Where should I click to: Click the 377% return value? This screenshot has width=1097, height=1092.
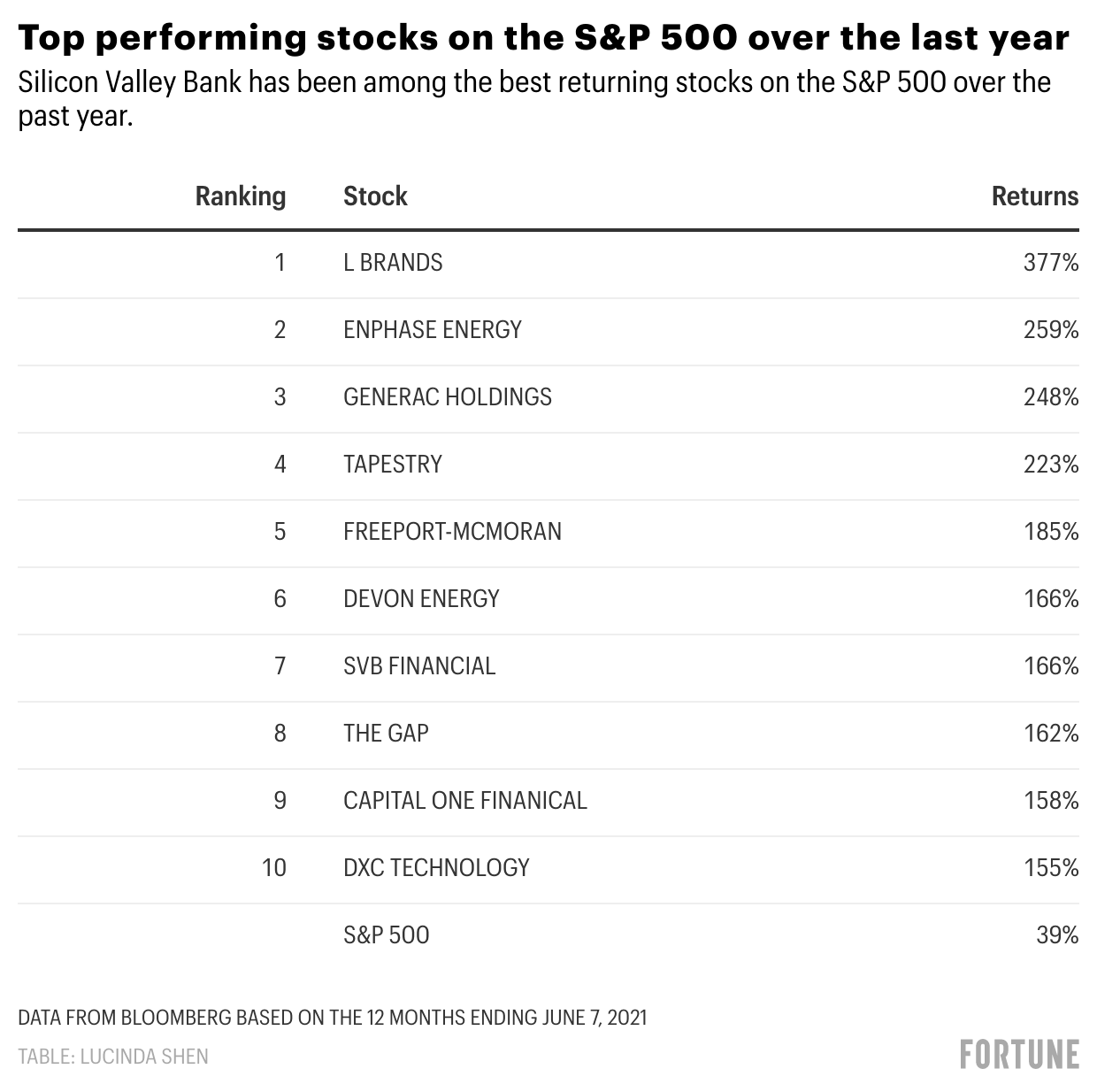1050,263
